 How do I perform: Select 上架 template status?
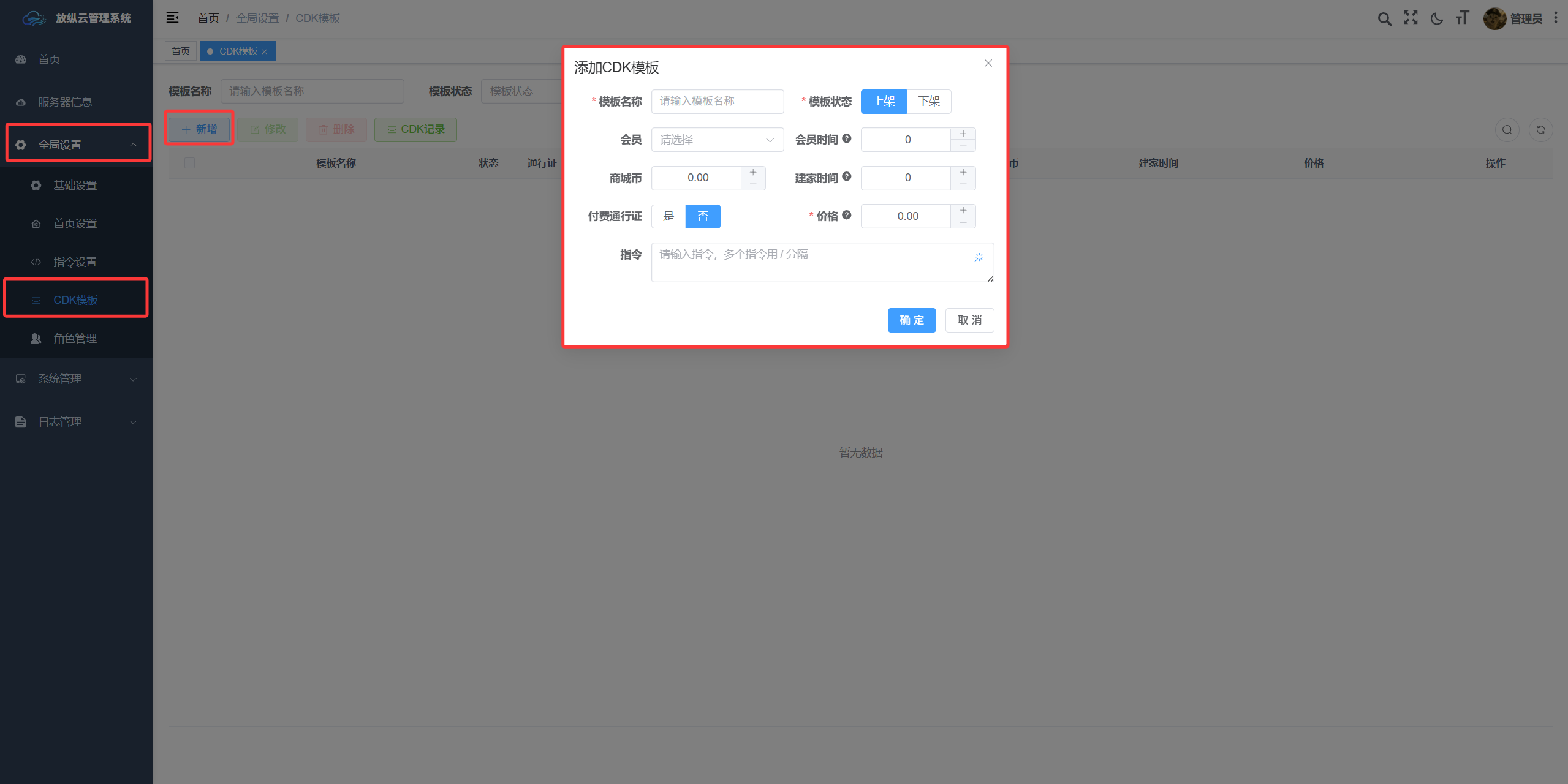tap(884, 101)
